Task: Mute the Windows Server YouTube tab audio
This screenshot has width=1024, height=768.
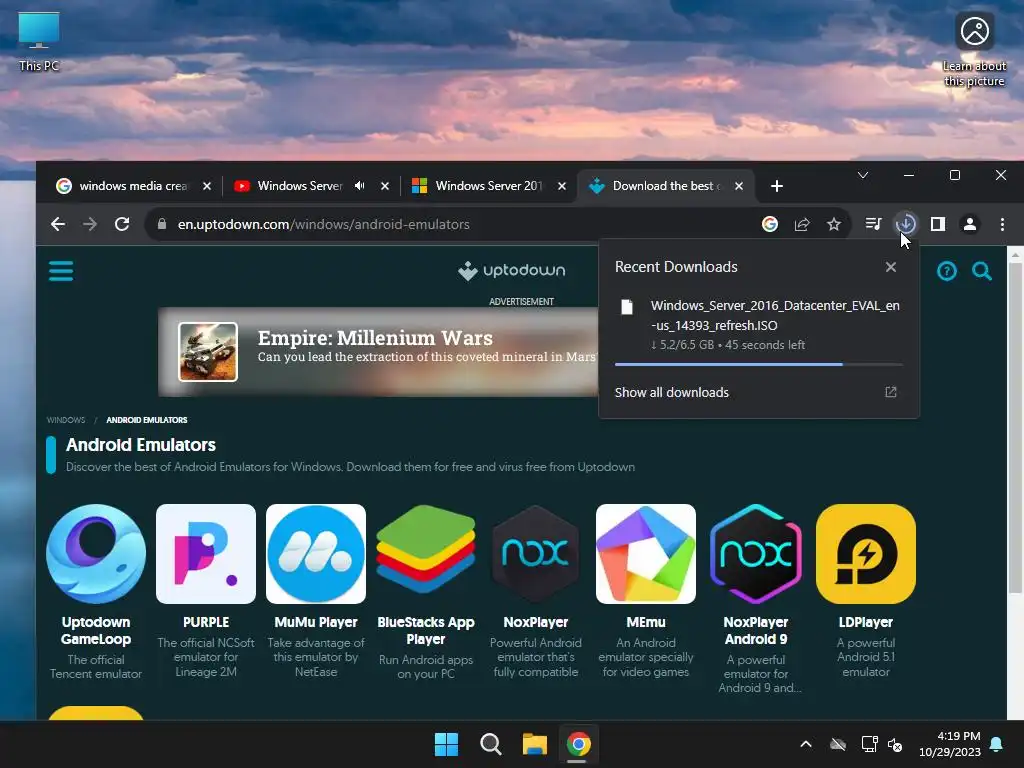Action: click(x=359, y=186)
